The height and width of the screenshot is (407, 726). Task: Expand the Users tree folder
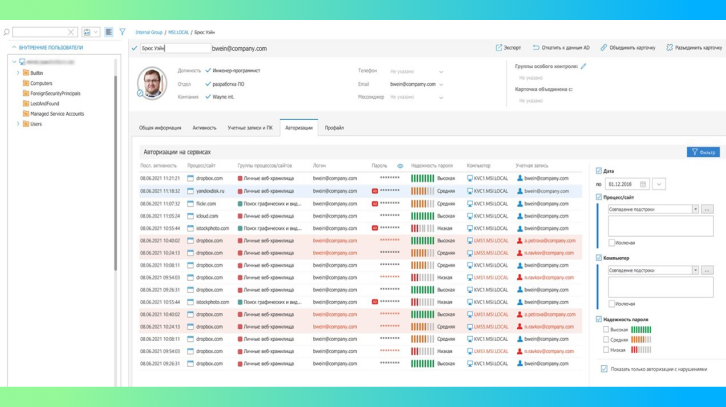(18, 124)
